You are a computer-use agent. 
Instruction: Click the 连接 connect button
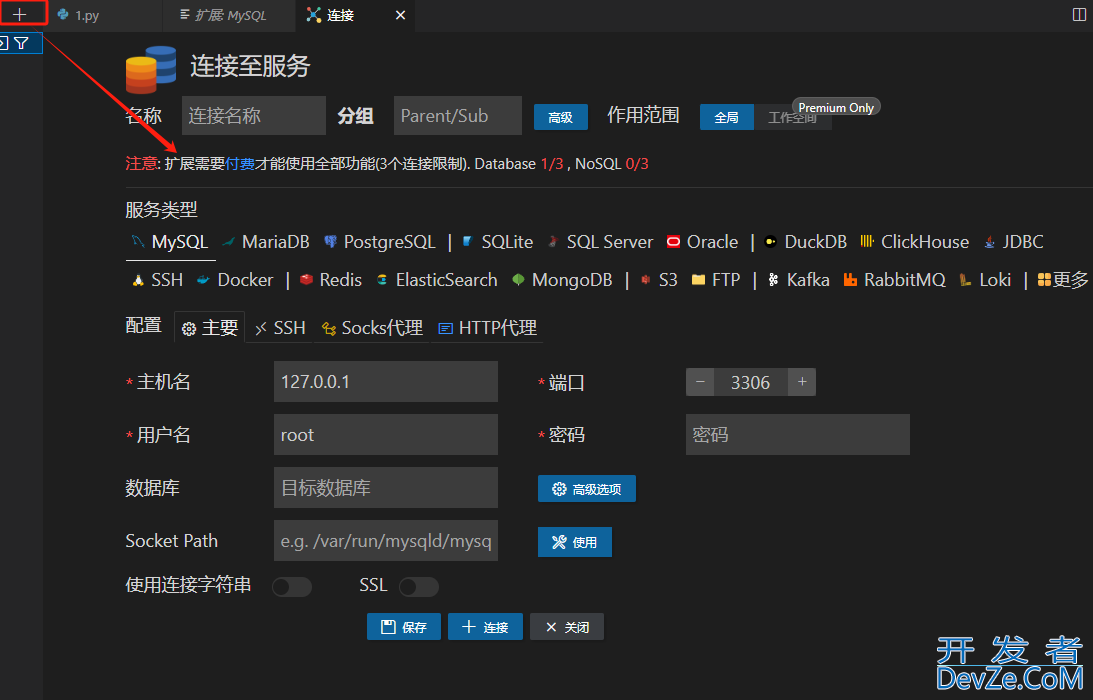485,627
